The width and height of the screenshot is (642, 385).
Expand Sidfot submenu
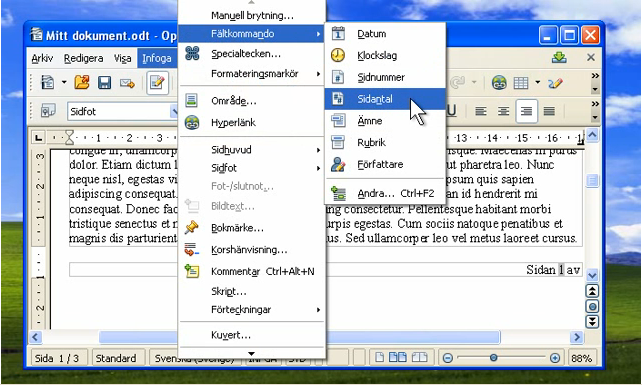pos(252,168)
